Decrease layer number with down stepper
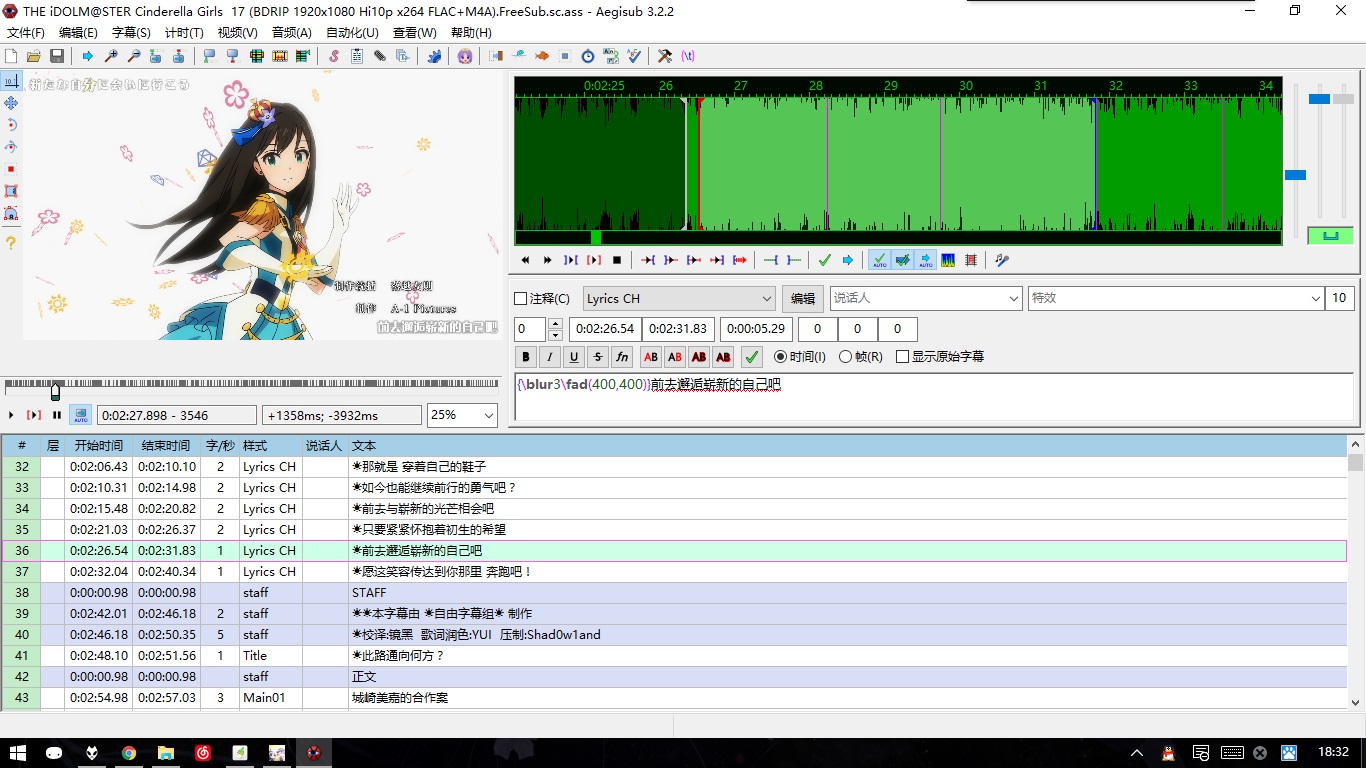Image resolution: width=1366 pixels, height=768 pixels. coord(556,335)
